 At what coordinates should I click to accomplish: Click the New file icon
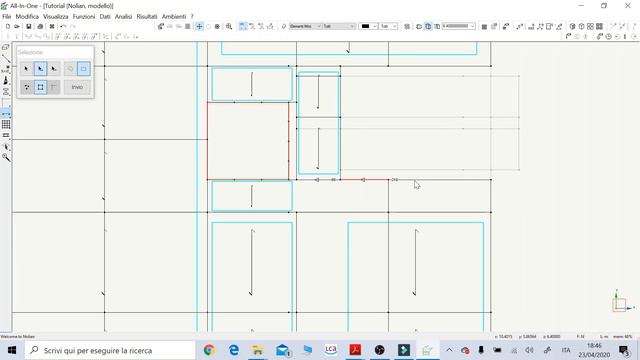(x=8, y=26)
